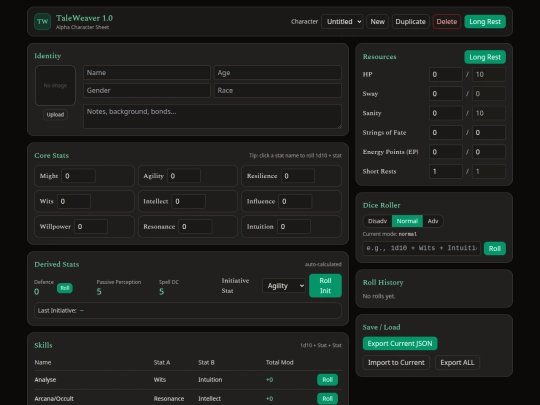Focus the Name input field

coord(147,73)
